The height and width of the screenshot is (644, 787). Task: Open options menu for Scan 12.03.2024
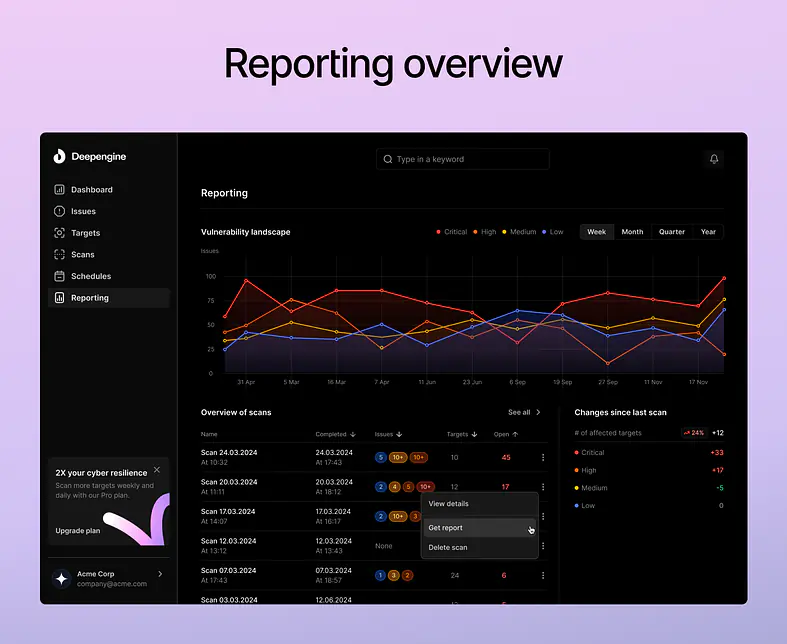pyautogui.click(x=543, y=546)
